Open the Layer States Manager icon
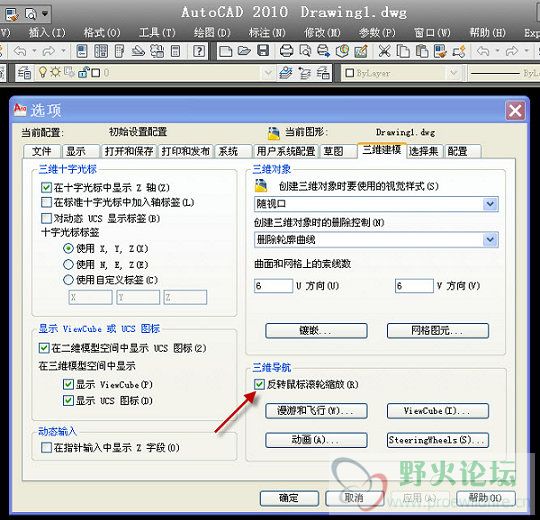Image resolution: width=540 pixels, height=520 pixels. click(323, 73)
